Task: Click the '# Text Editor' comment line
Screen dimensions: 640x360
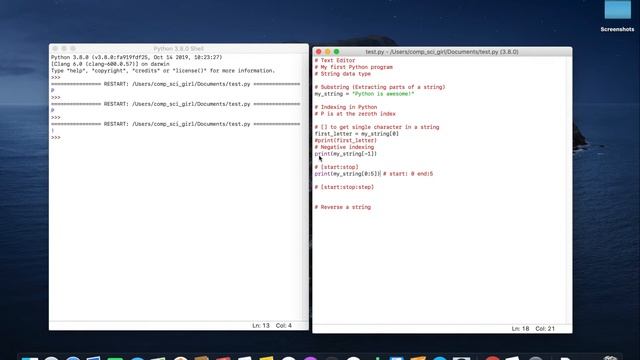Action: coord(335,60)
